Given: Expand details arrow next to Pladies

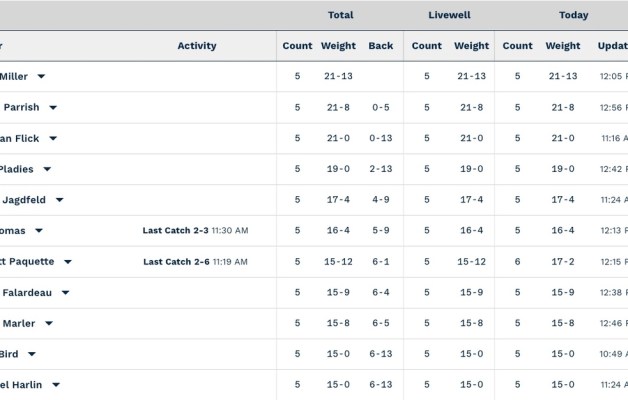Looking at the screenshot, I should pyautogui.click(x=47, y=170).
